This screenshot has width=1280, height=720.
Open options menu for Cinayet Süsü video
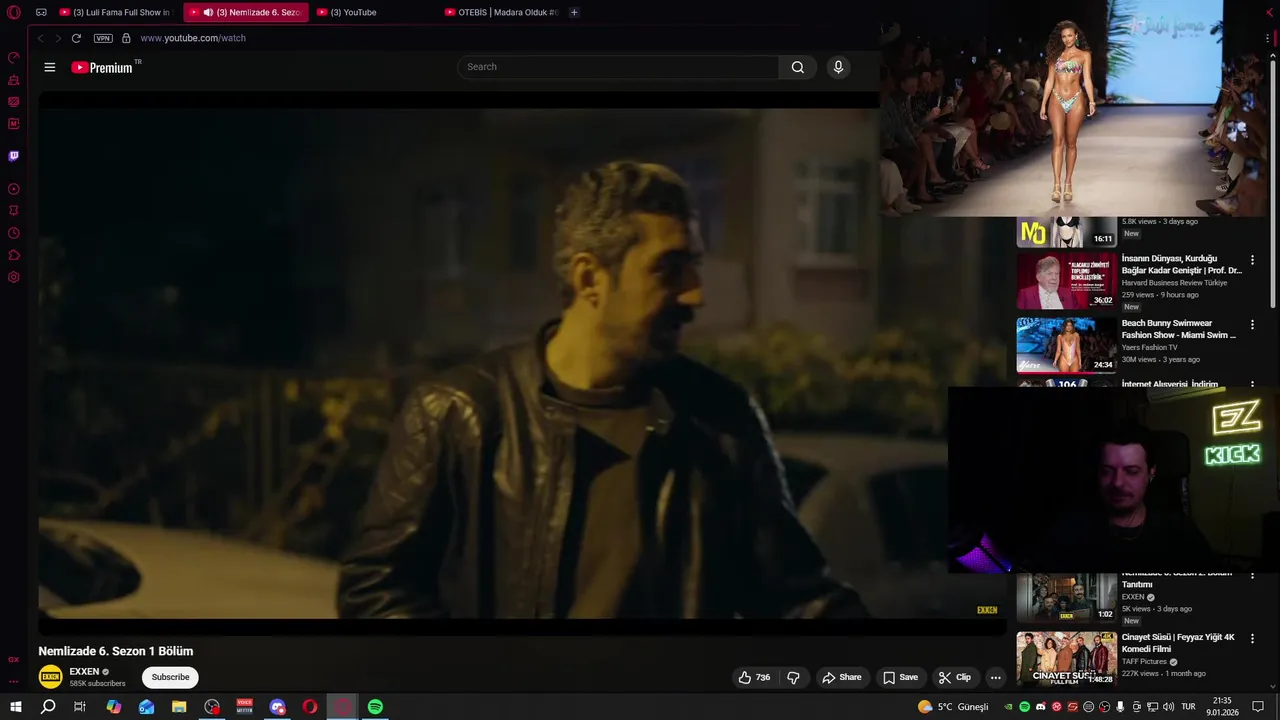[x=1252, y=638]
